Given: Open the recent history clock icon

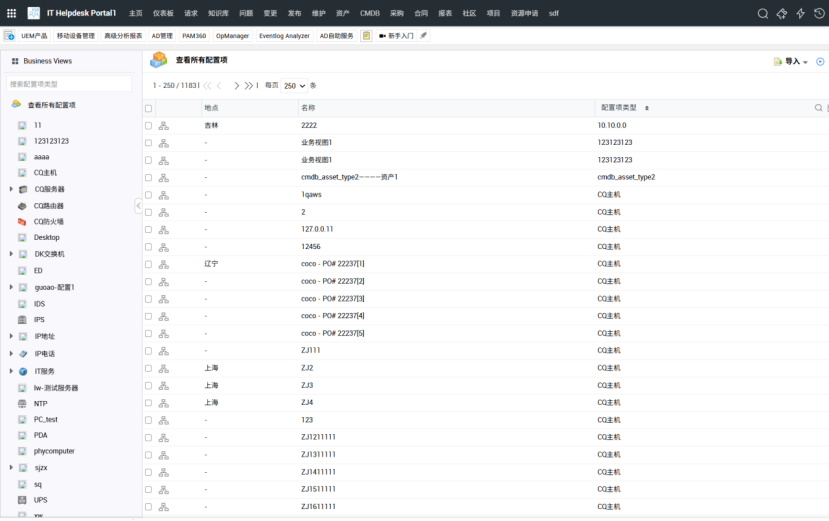Looking at the screenshot, I should click(819, 14).
